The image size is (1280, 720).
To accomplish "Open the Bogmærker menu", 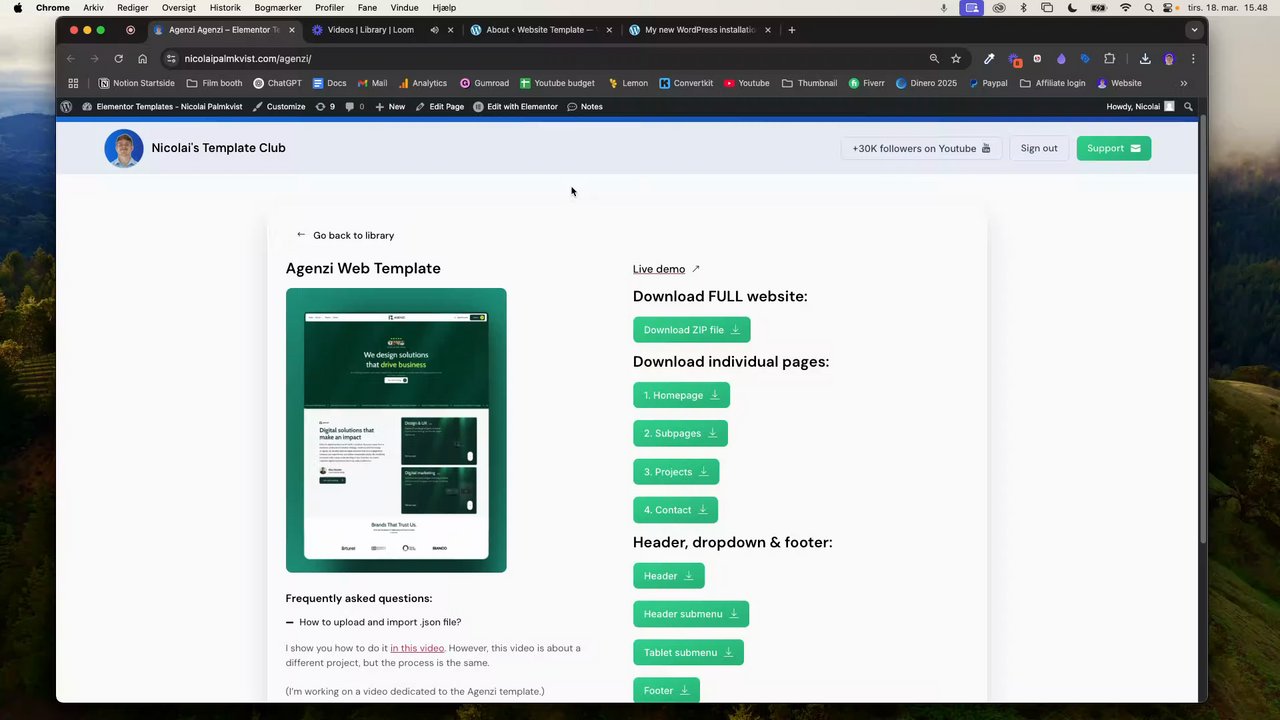I will point(278,7).
